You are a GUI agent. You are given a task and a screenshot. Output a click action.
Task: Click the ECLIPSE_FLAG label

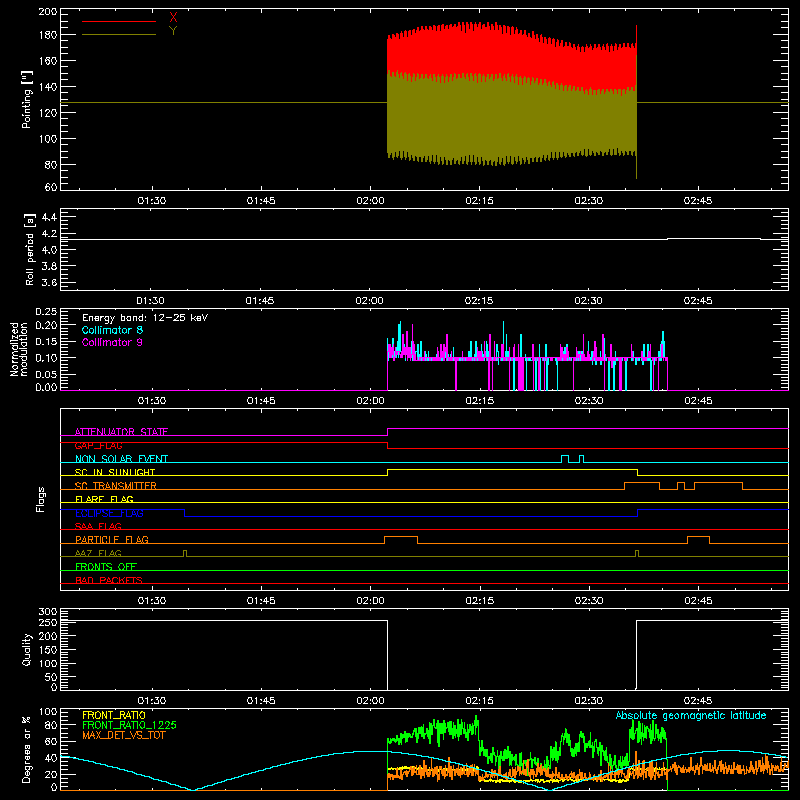(109, 513)
